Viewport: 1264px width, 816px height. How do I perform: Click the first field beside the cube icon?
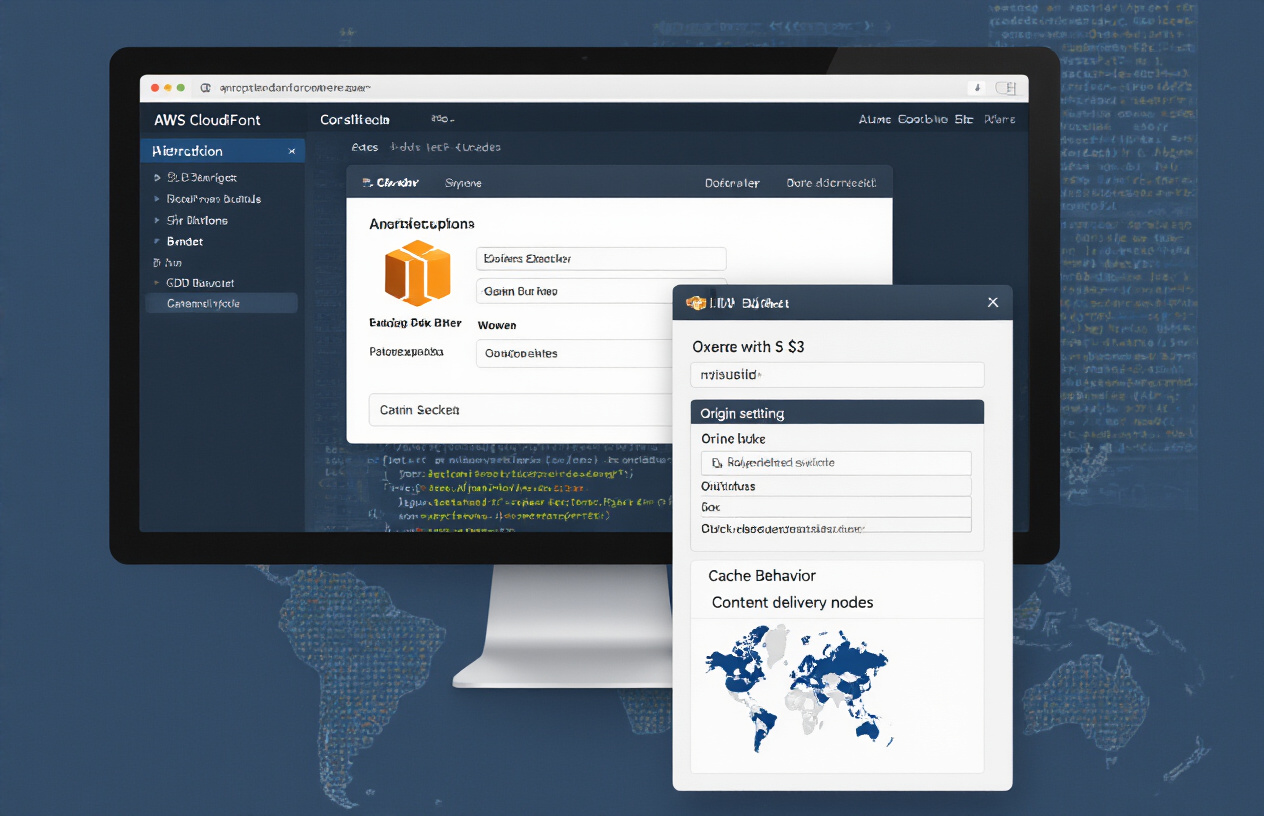[x=601, y=258]
